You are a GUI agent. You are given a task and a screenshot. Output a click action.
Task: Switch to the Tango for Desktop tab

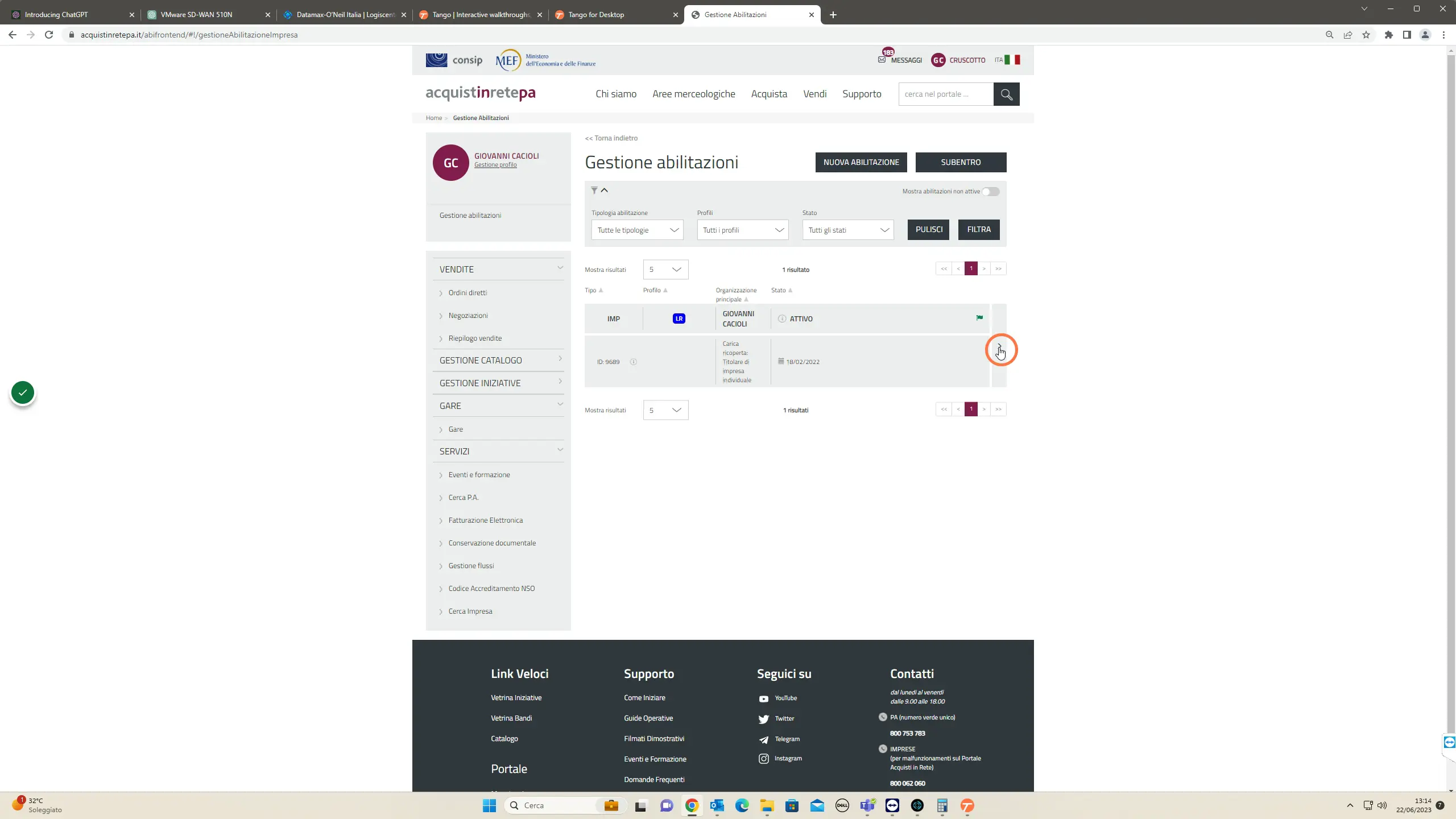click(x=617, y=15)
